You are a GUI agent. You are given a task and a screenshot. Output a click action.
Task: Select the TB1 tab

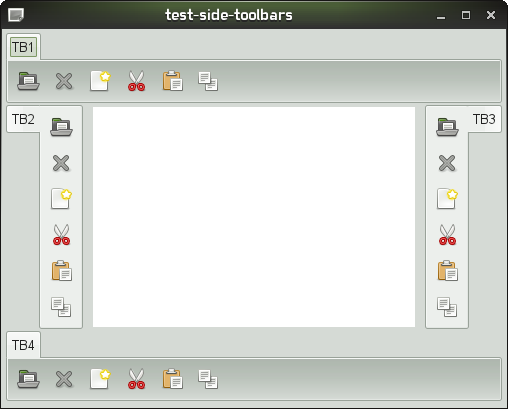(23, 47)
